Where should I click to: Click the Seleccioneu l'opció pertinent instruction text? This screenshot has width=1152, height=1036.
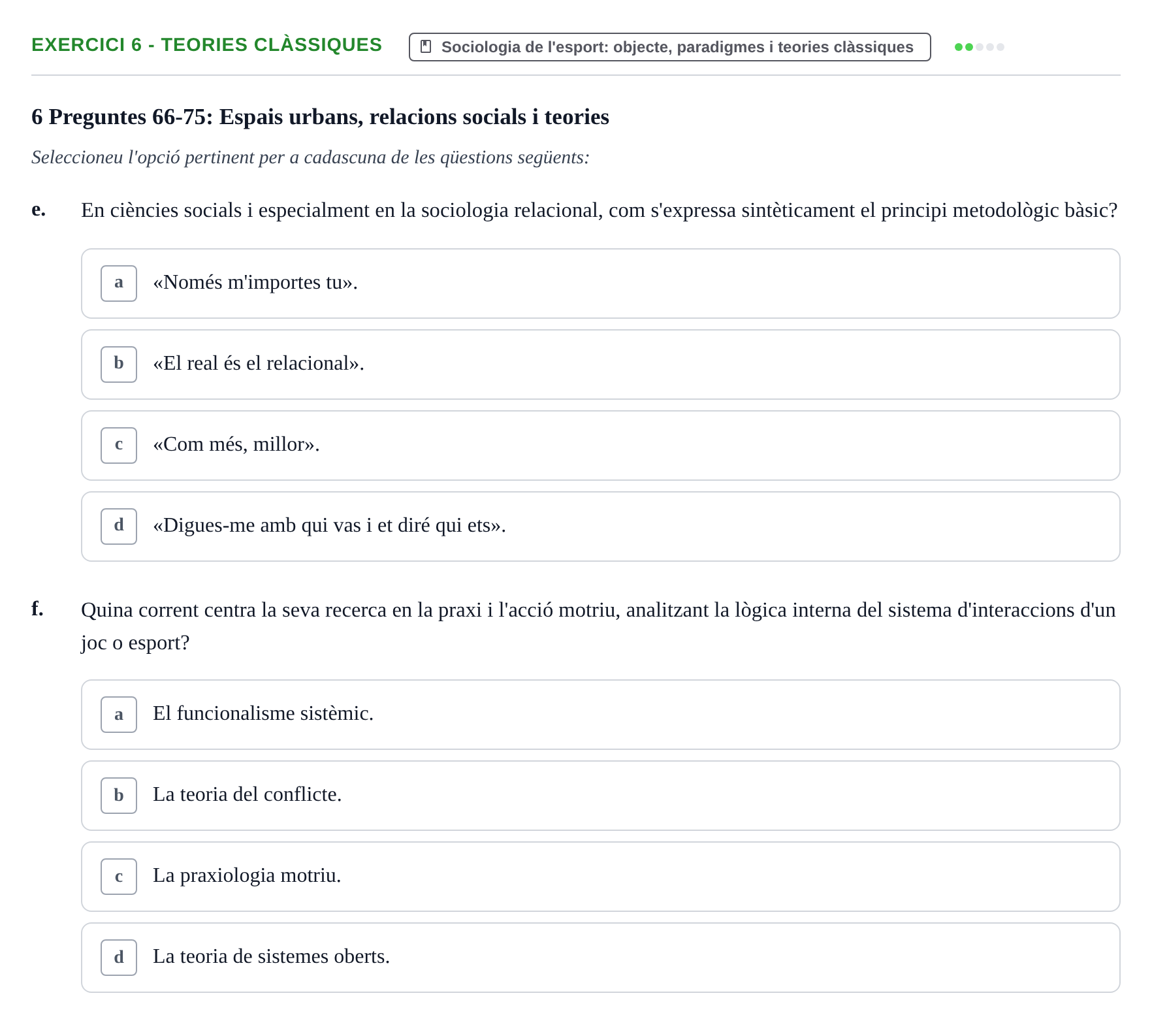[x=310, y=157]
